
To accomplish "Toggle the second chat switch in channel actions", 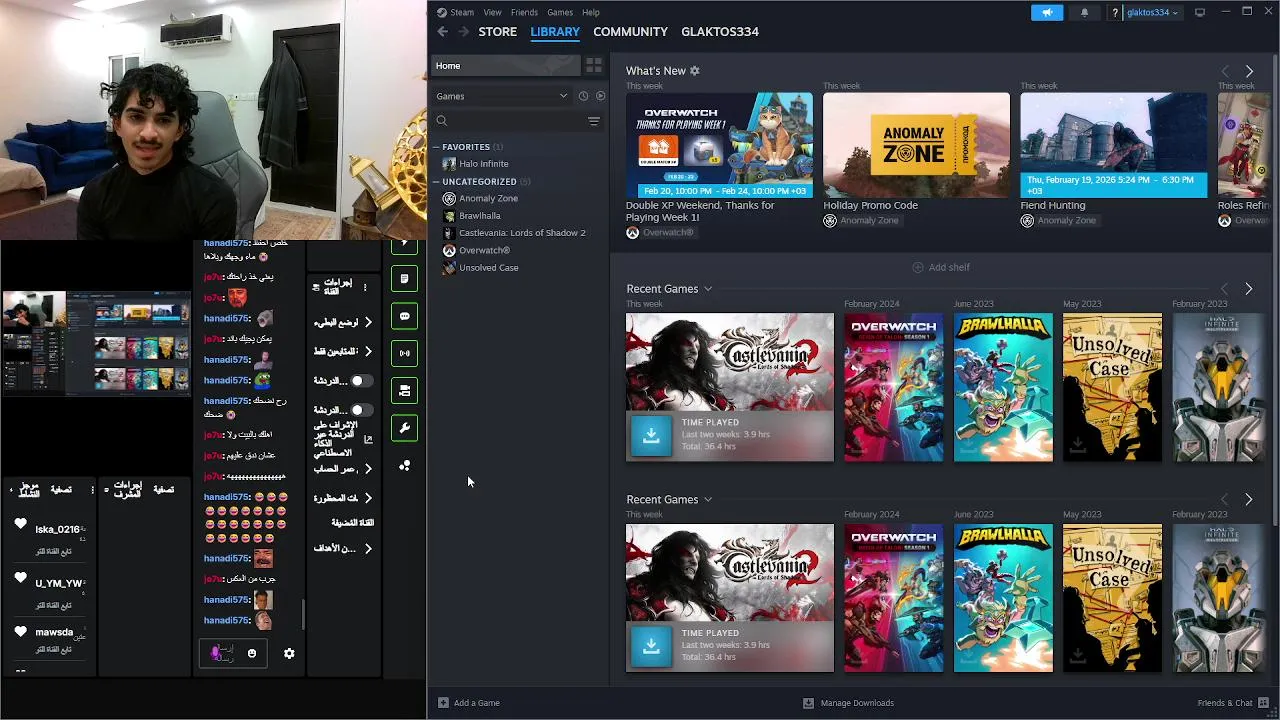I will tap(361, 410).
